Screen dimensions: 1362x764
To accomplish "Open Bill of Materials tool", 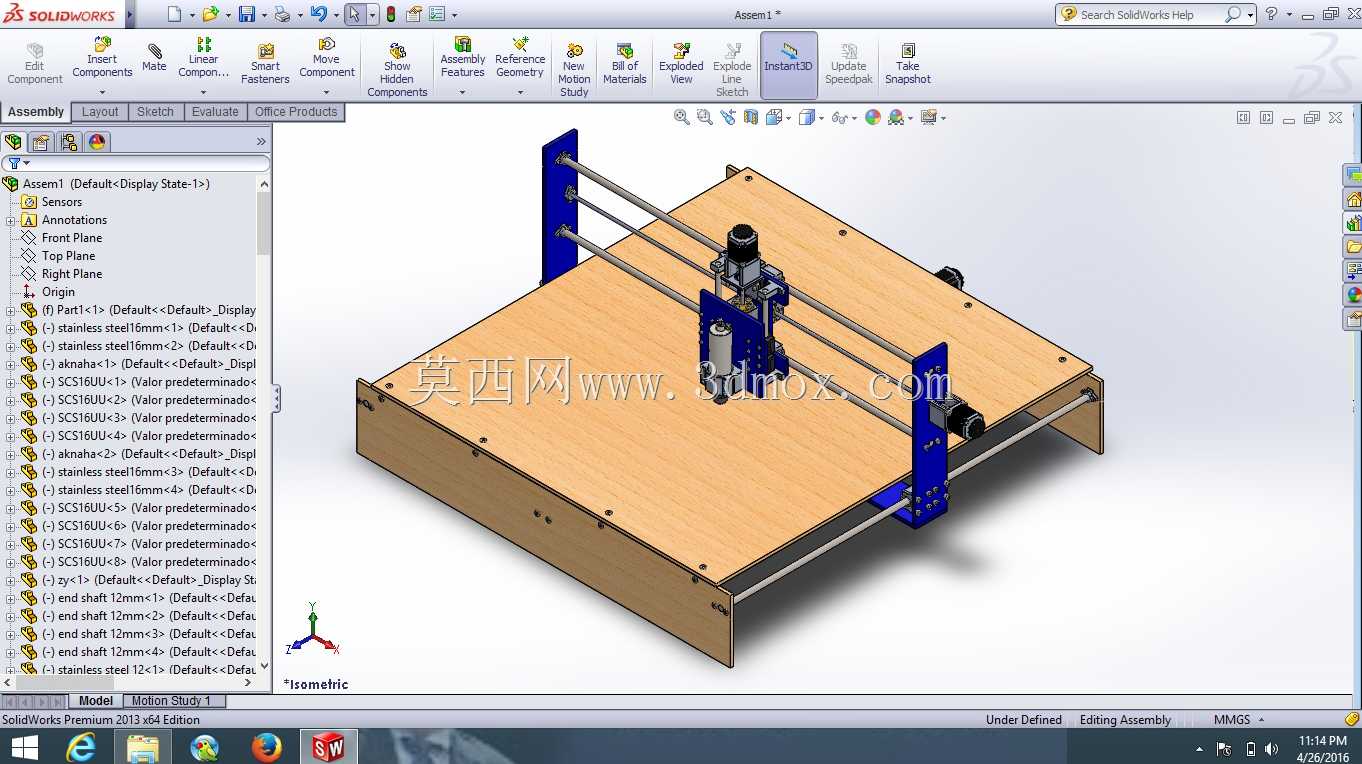I will (x=625, y=64).
